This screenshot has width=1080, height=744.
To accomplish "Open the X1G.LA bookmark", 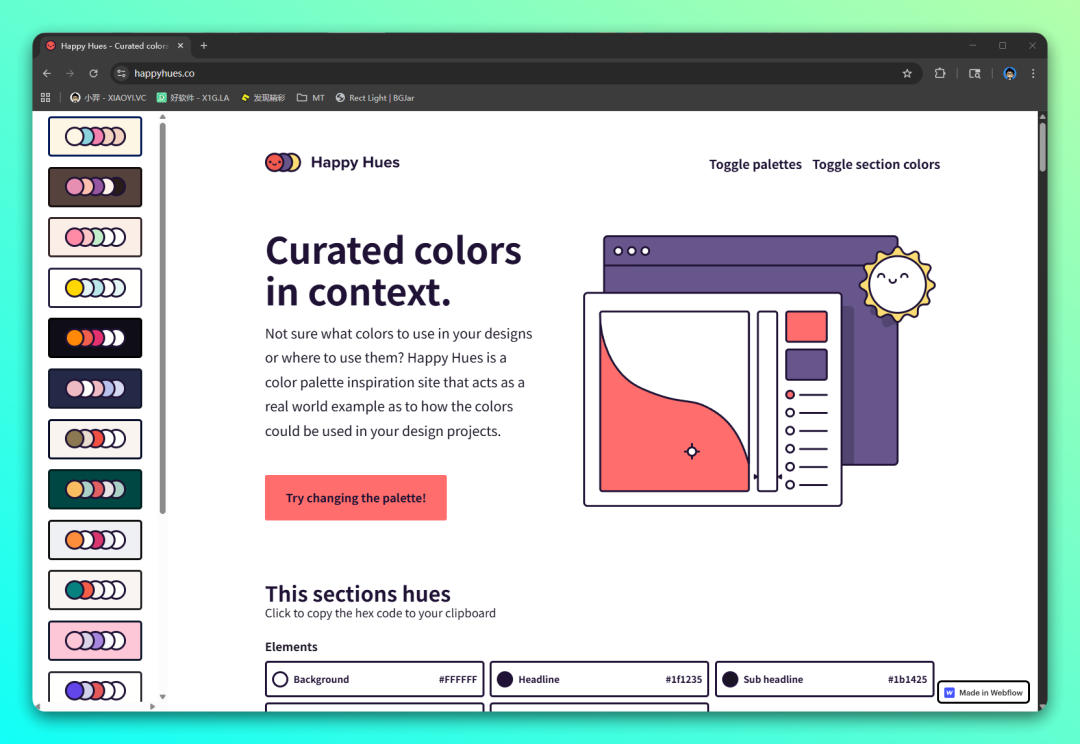I will click(193, 98).
